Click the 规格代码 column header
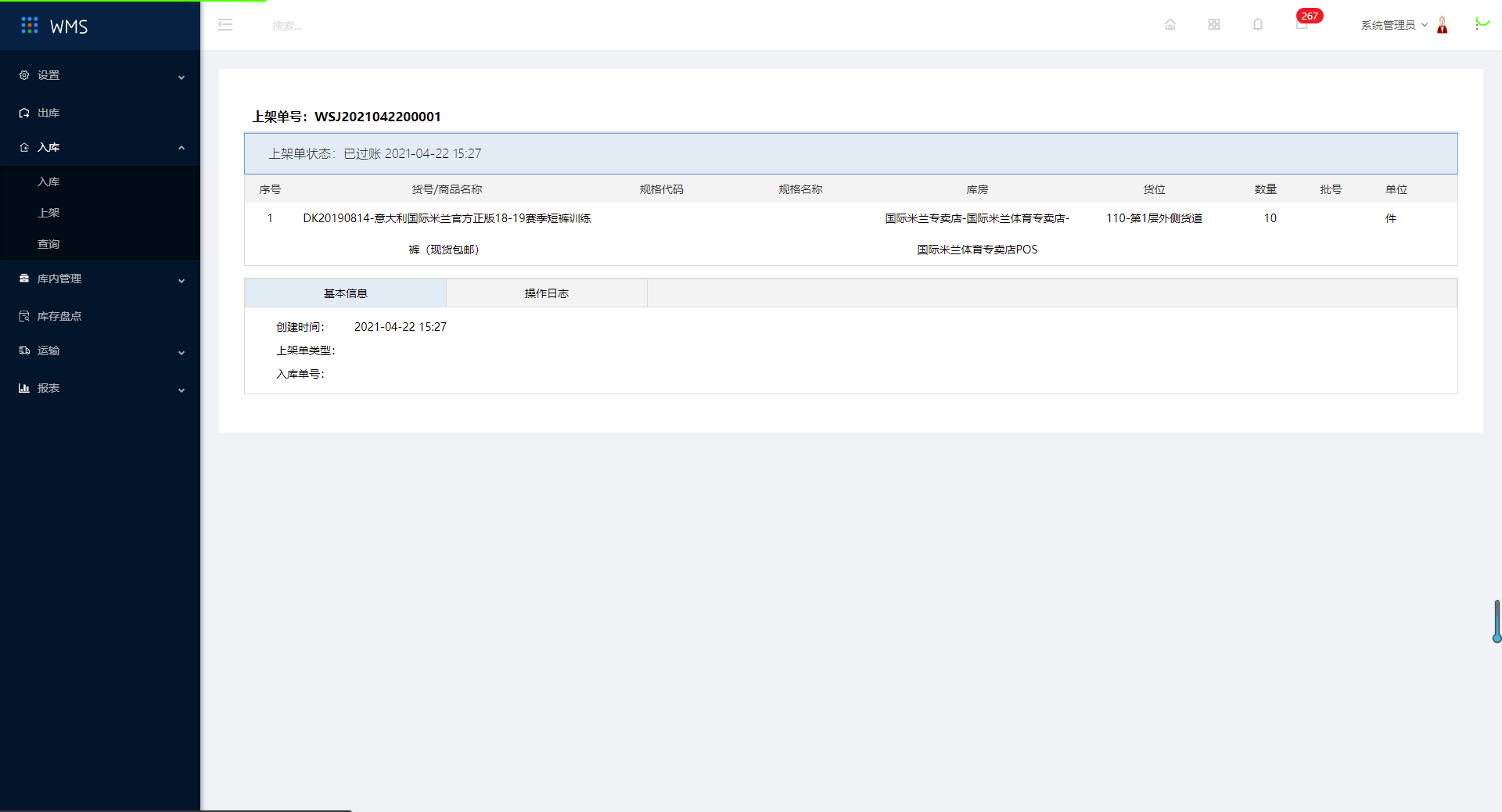The height and width of the screenshot is (812, 1502). point(662,189)
